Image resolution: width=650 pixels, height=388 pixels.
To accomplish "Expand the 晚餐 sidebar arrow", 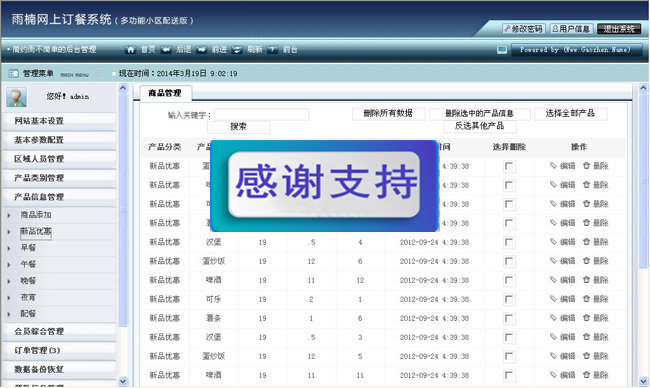I will click(x=9, y=281).
